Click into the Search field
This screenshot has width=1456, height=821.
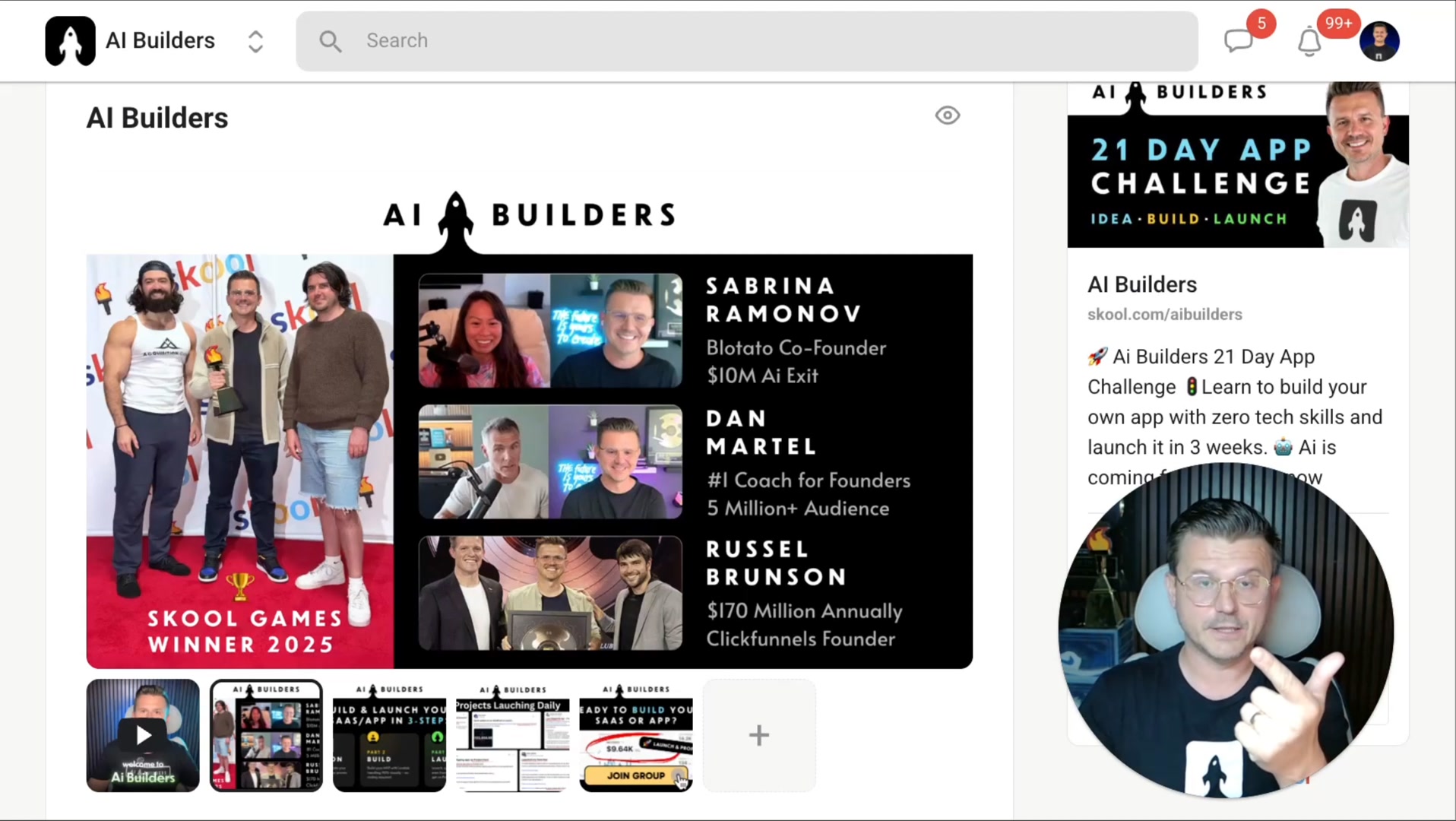click(747, 41)
